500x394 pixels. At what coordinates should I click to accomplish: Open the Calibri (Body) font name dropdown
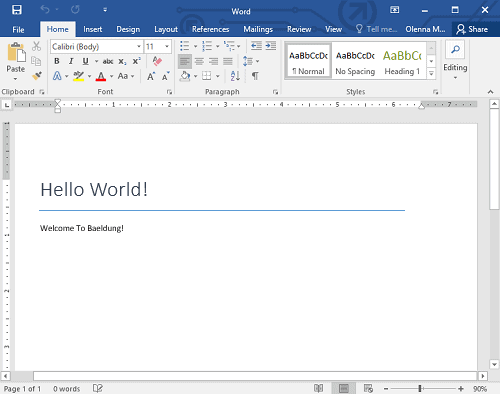pos(139,46)
